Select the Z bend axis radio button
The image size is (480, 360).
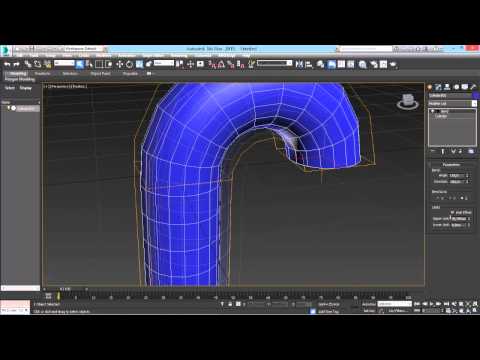point(462,198)
